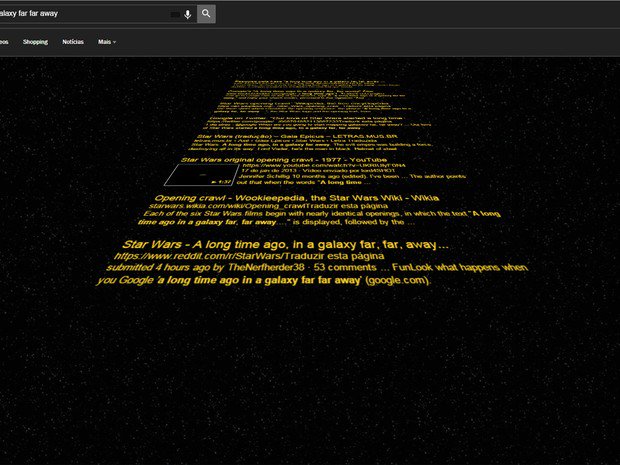Click the magnifier search button
This screenshot has width=620, height=465.
coord(206,14)
